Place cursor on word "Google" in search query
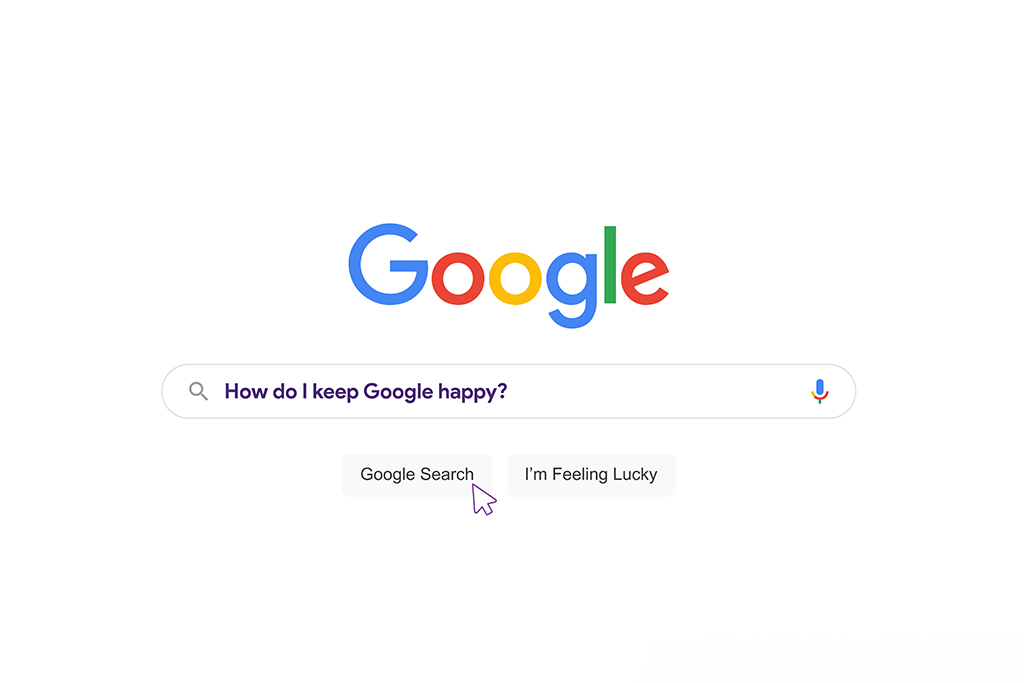The height and width of the screenshot is (683, 1024). (x=398, y=392)
